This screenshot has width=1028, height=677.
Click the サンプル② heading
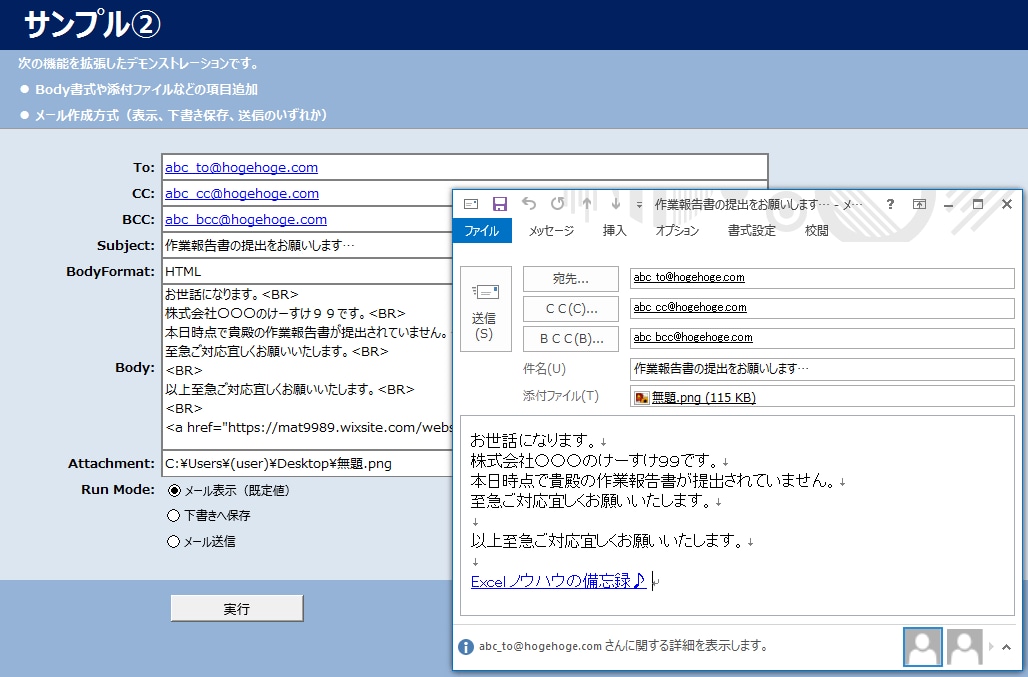click(92, 25)
